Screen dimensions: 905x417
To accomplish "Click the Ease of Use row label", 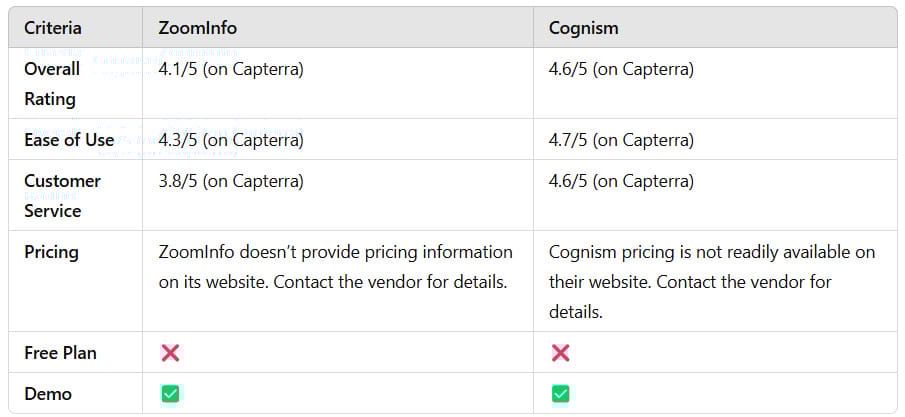I will point(69,140).
